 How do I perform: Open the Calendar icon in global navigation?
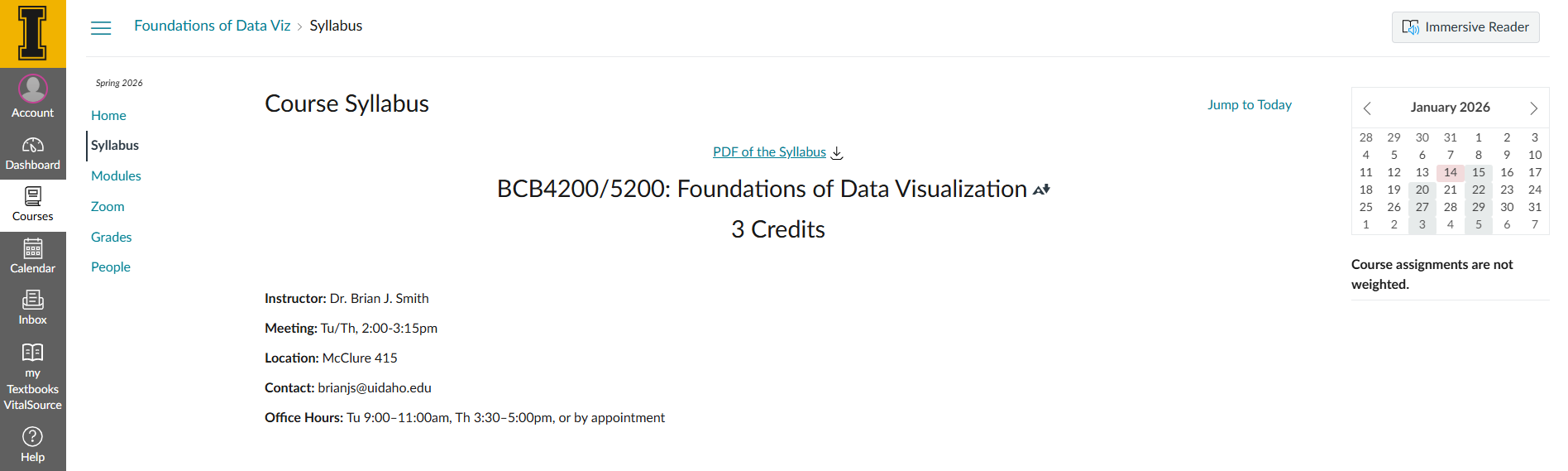click(x=33, y=249)
